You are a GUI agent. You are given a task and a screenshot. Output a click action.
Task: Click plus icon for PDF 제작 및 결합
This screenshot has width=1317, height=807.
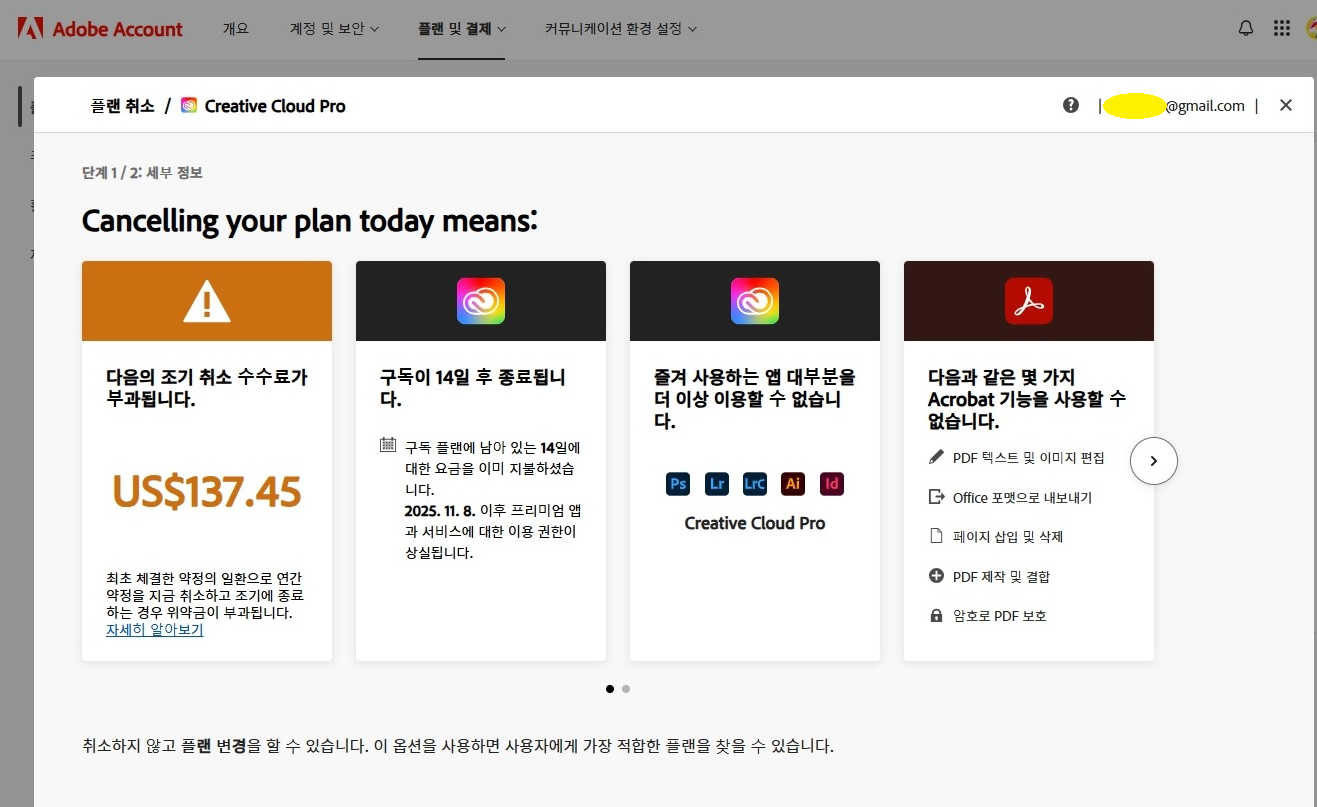937,576
